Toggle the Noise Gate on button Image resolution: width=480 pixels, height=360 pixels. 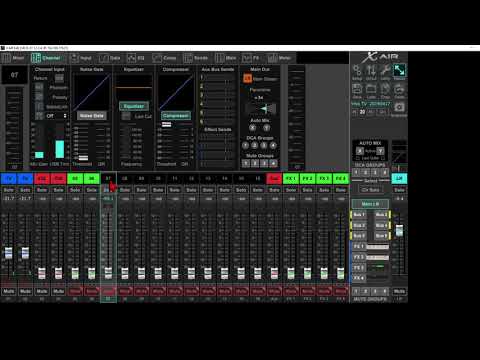pos(92,116)
